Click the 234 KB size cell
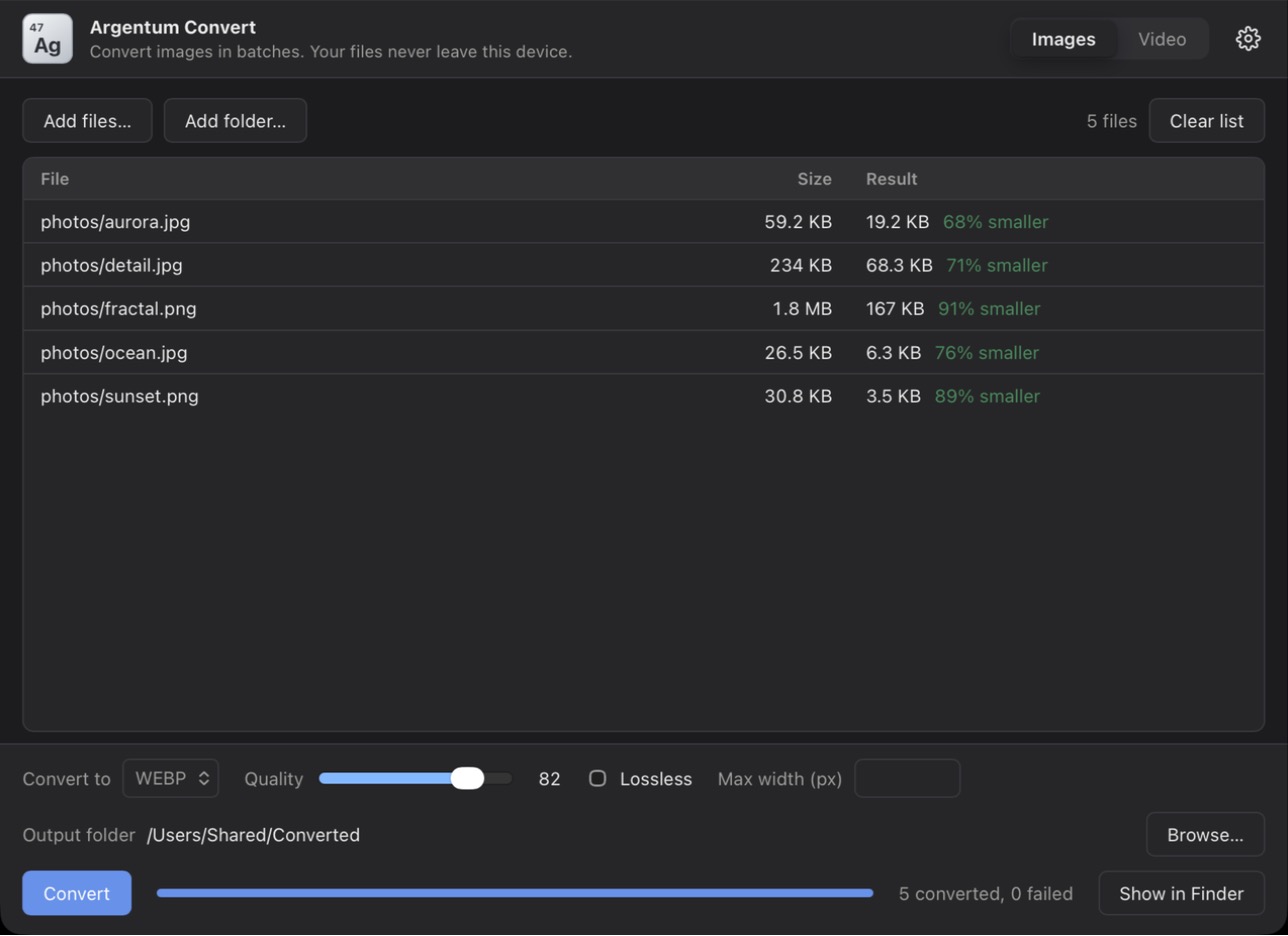Screen dimensions: 1288x936 tap(801, 265)
